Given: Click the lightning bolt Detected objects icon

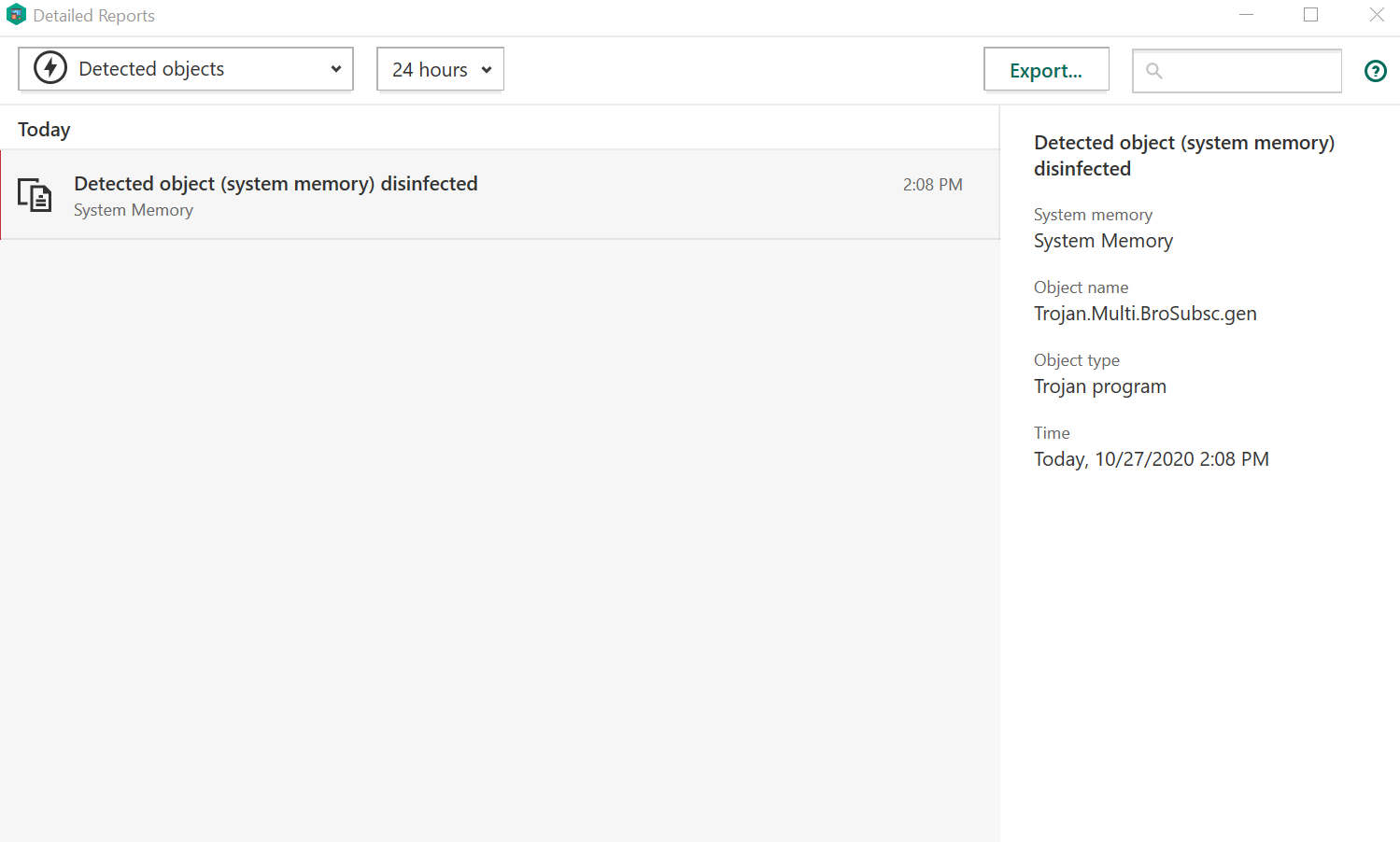Looking at the screenshot, I should coord(50,68).
